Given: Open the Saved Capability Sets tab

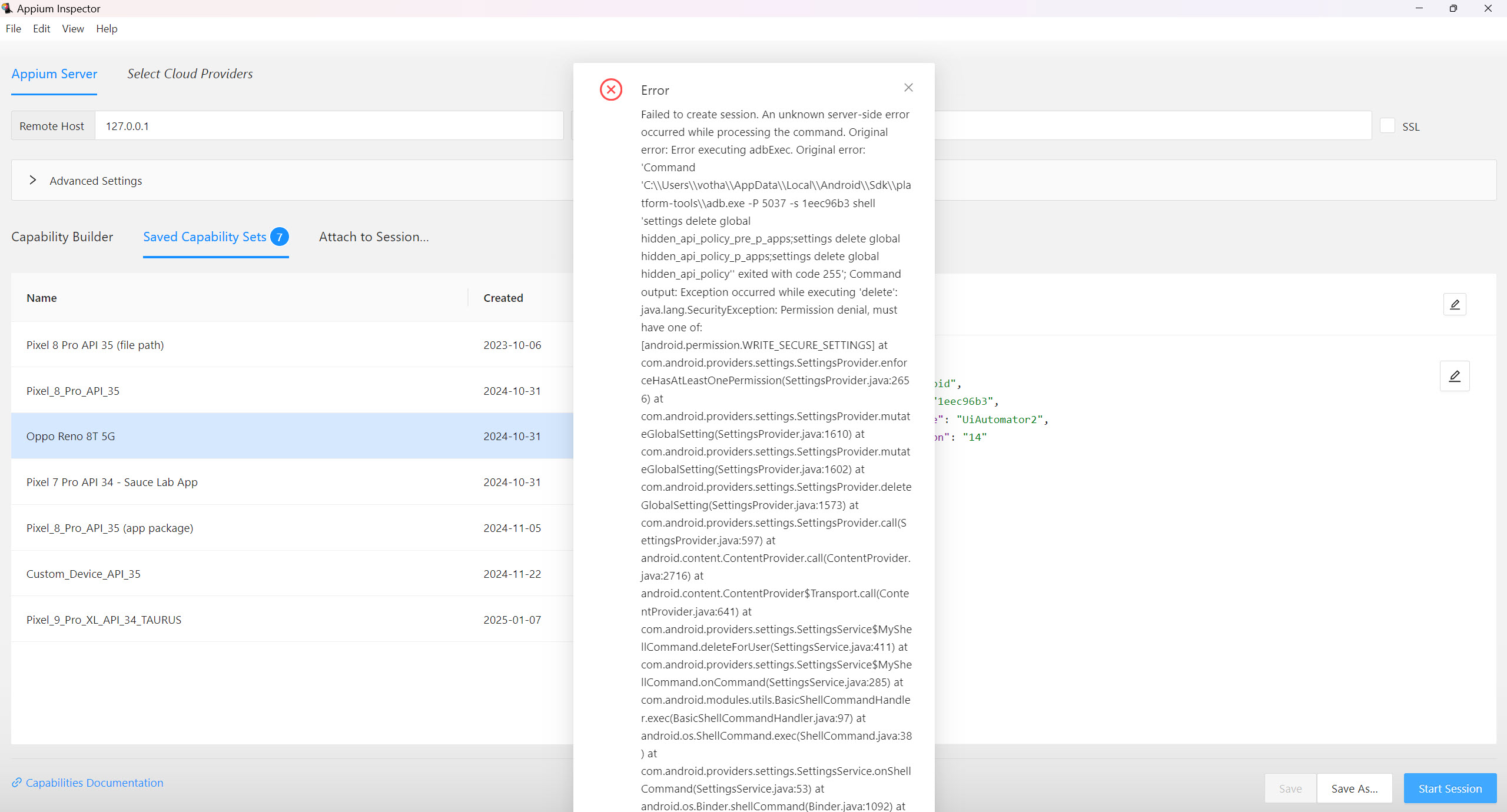Looking at the screenshot, I should tap(216, 237).
